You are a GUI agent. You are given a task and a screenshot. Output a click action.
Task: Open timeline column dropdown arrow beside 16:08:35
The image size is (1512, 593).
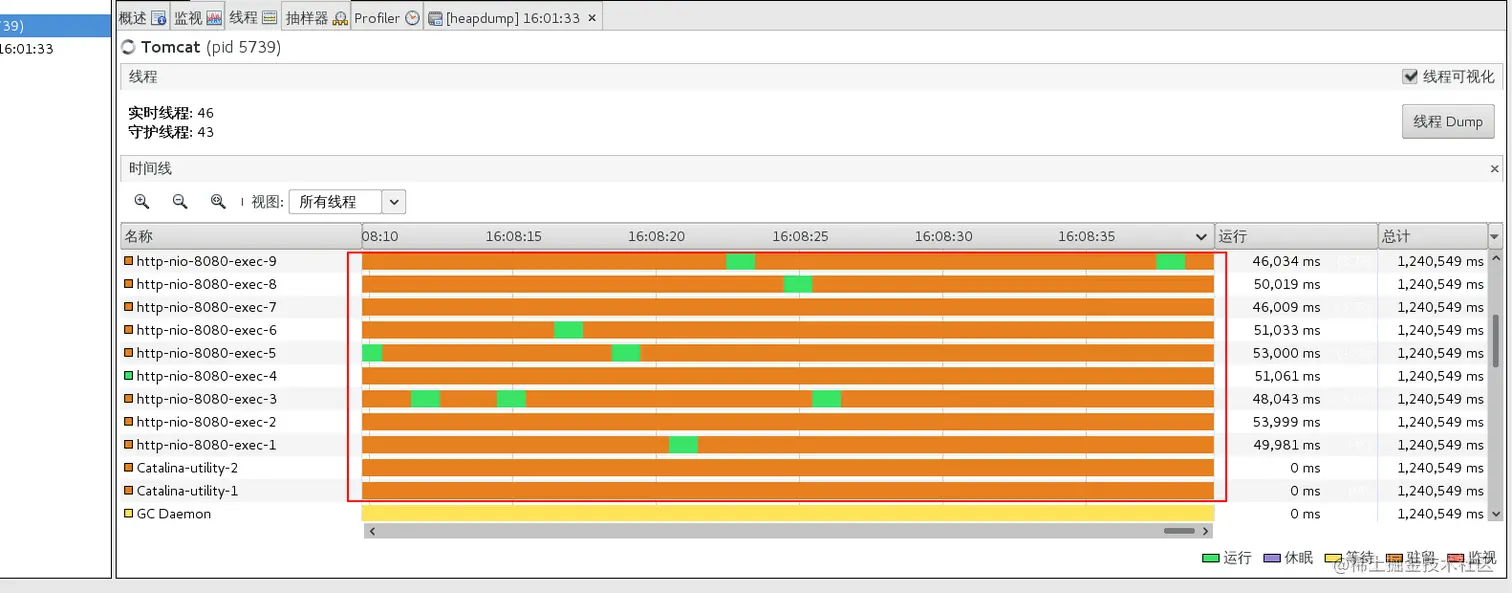(1201, 237)
